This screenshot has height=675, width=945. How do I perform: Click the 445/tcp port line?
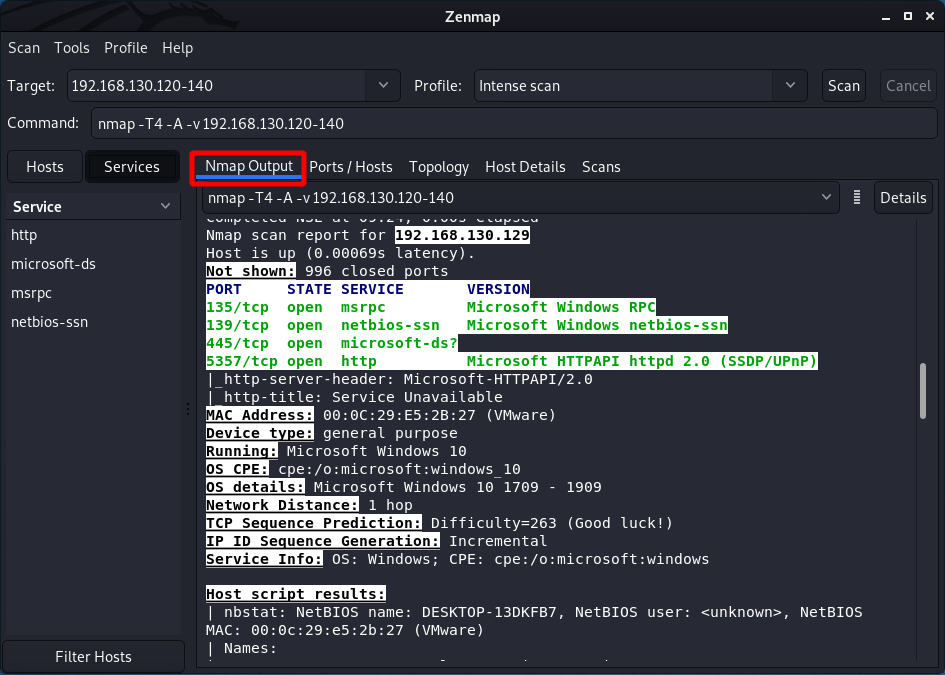(x=332, y=344)
